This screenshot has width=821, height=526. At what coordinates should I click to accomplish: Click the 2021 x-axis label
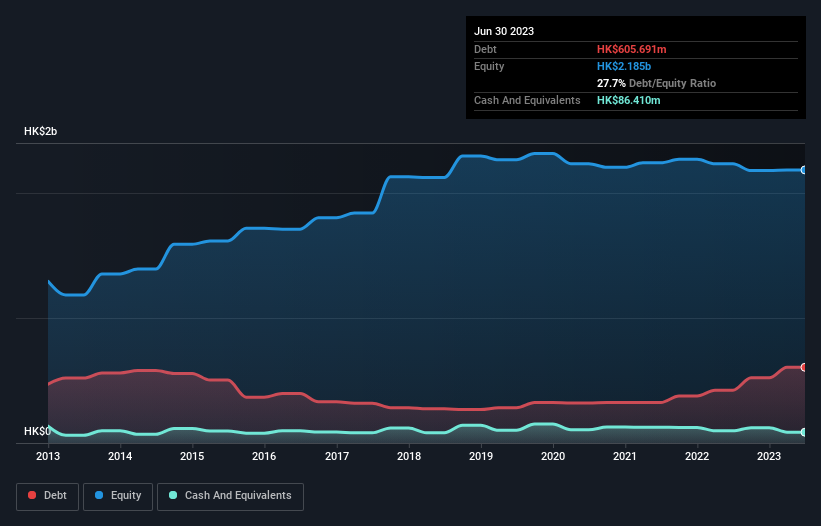click(625, 456)
